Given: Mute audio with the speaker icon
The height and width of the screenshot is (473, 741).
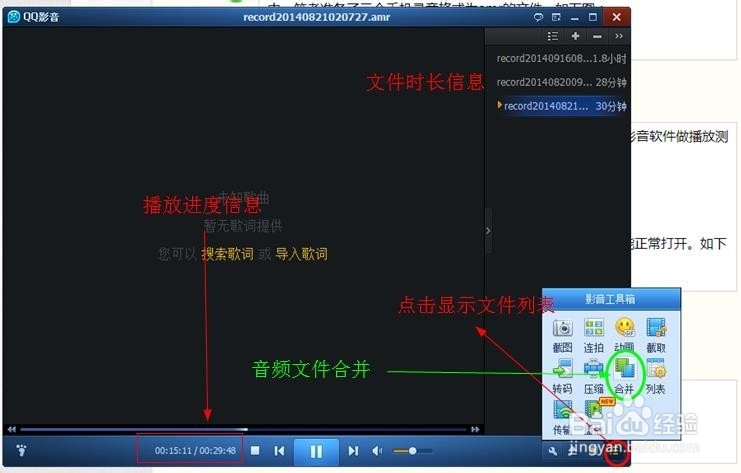Looking at the screenshot, I should pos(377,451).
